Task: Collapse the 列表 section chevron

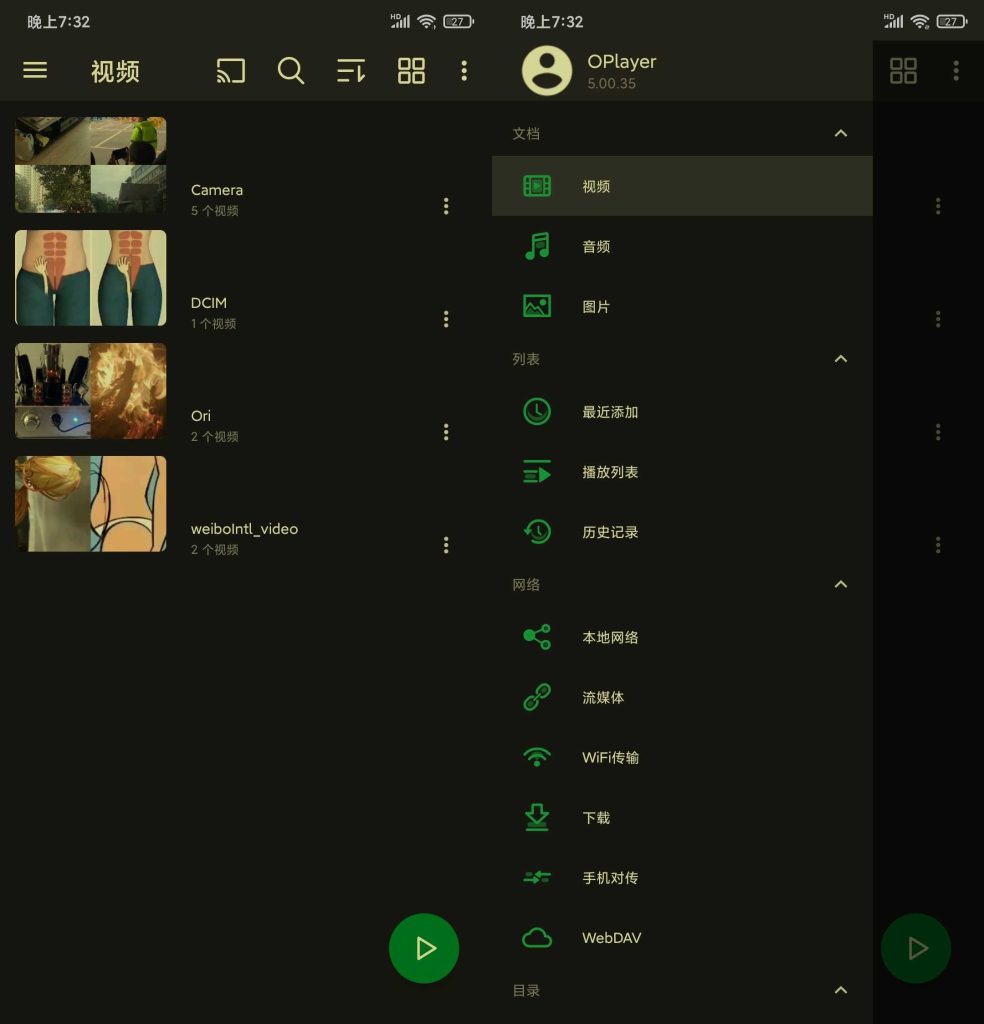Action: (841, 358)
